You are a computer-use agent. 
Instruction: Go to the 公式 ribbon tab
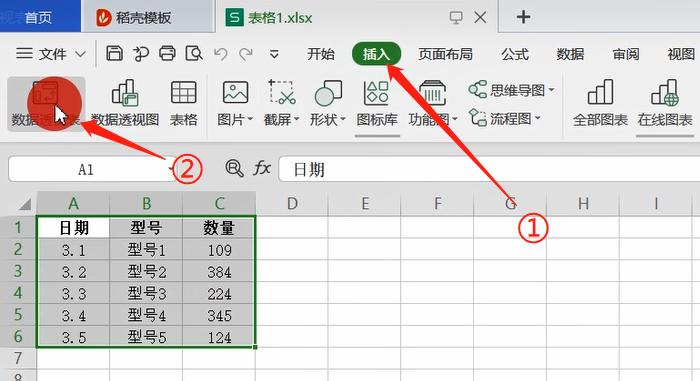515,54
